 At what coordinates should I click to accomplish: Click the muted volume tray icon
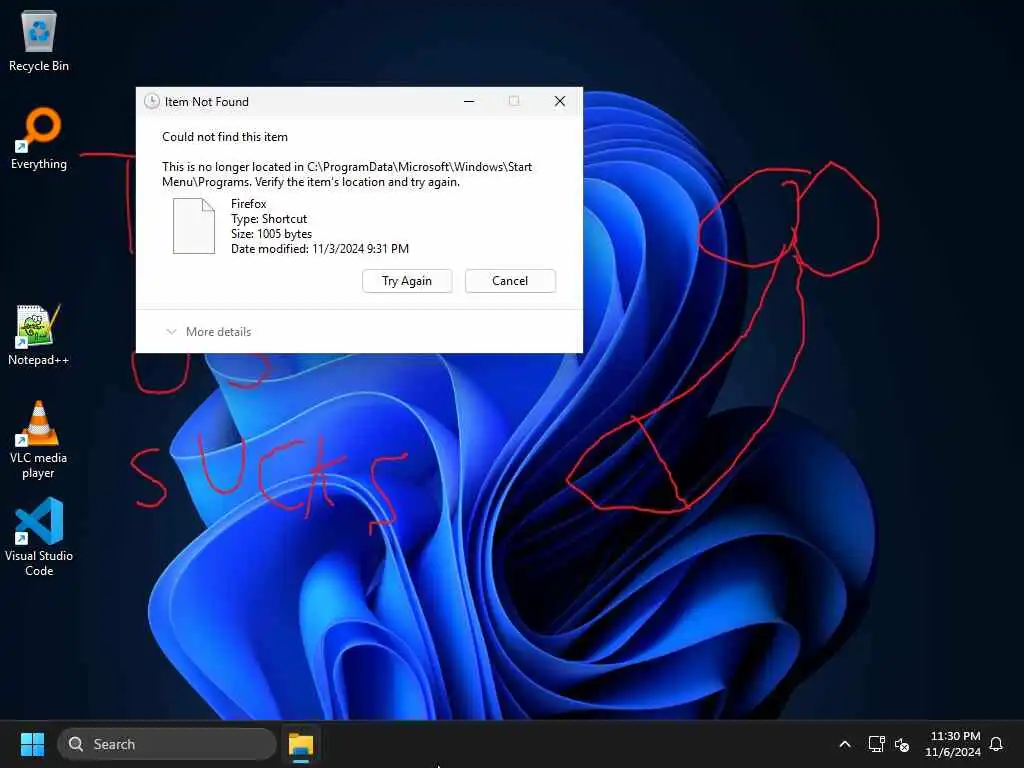click(x=902, y=744)
